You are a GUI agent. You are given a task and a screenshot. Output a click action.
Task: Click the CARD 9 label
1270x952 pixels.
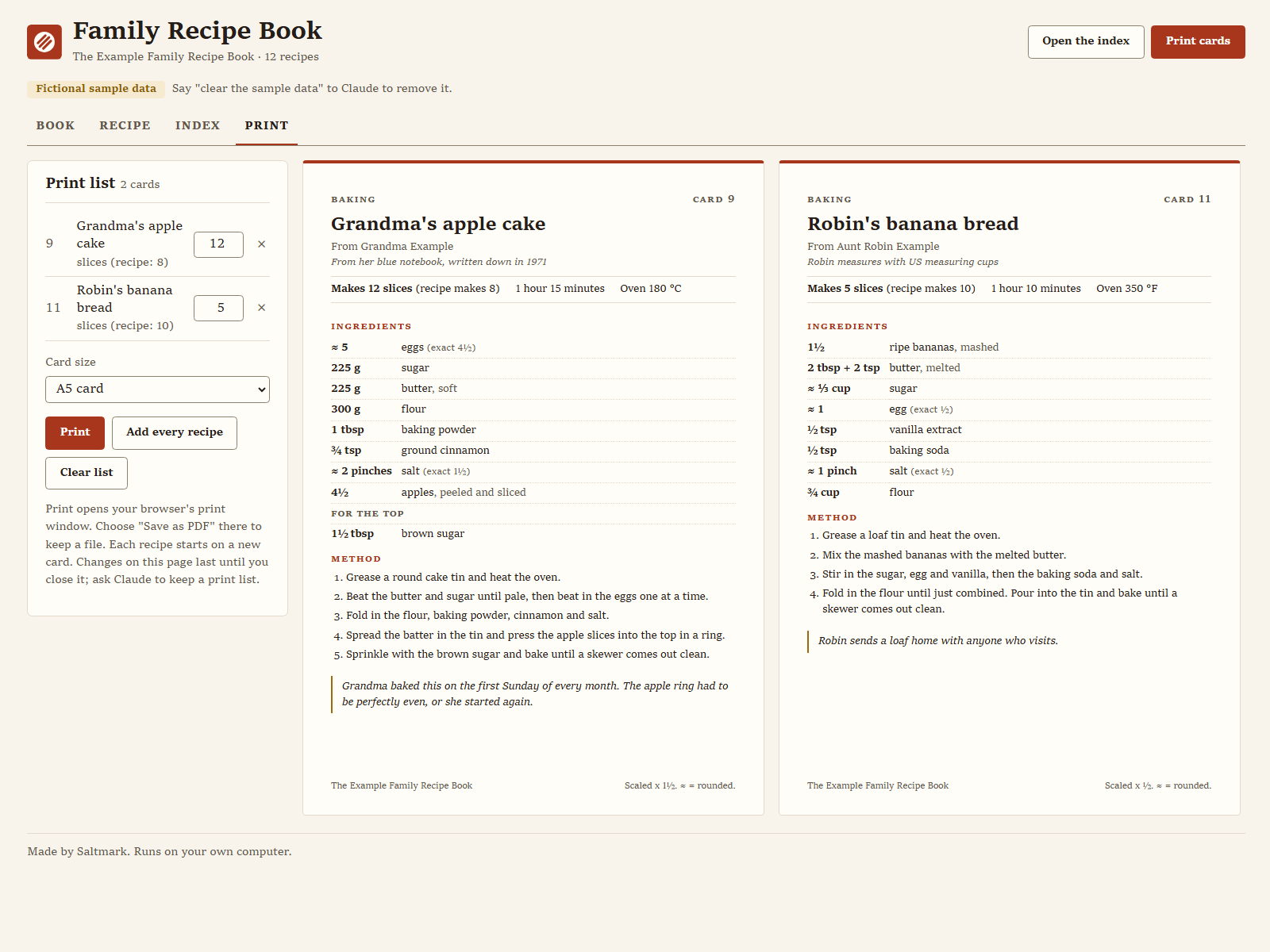coord(714,199)
